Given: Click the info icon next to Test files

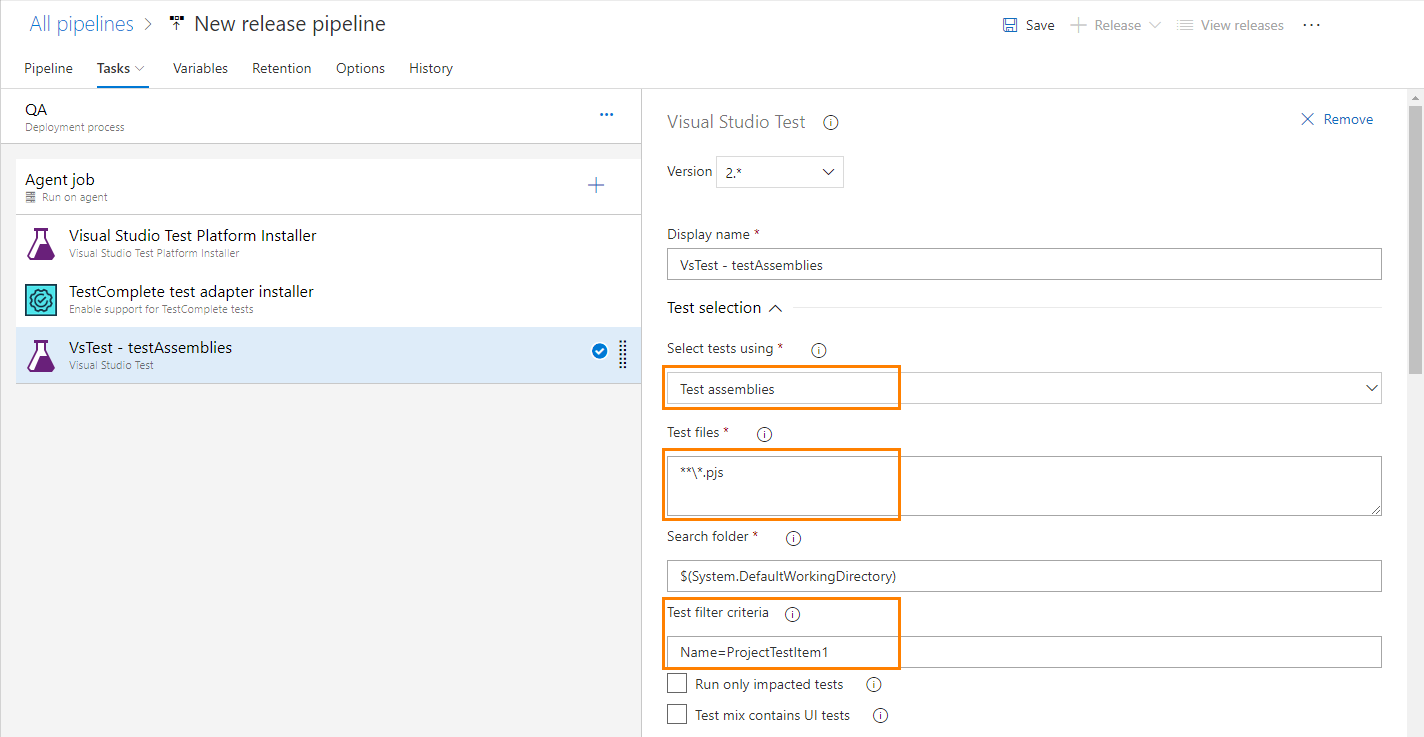Looking at the screenshot, I should [x=764, y=433].
